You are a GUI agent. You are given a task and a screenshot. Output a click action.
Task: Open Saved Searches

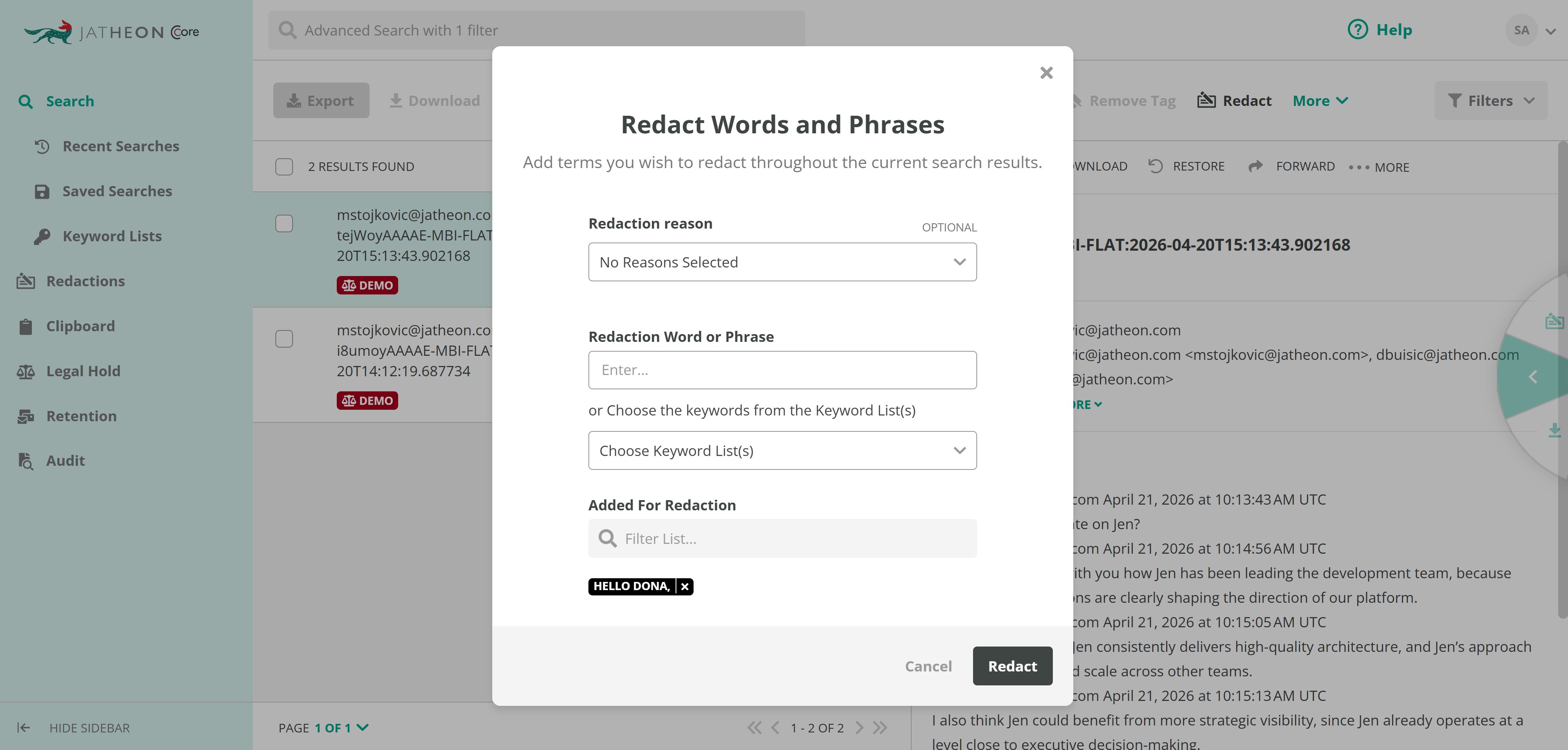point(117,191)
